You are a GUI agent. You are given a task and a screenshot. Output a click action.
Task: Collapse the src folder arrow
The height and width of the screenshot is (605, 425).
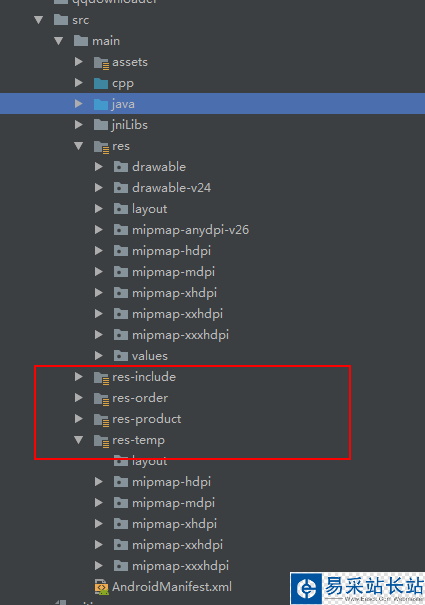tap(39, 20)
